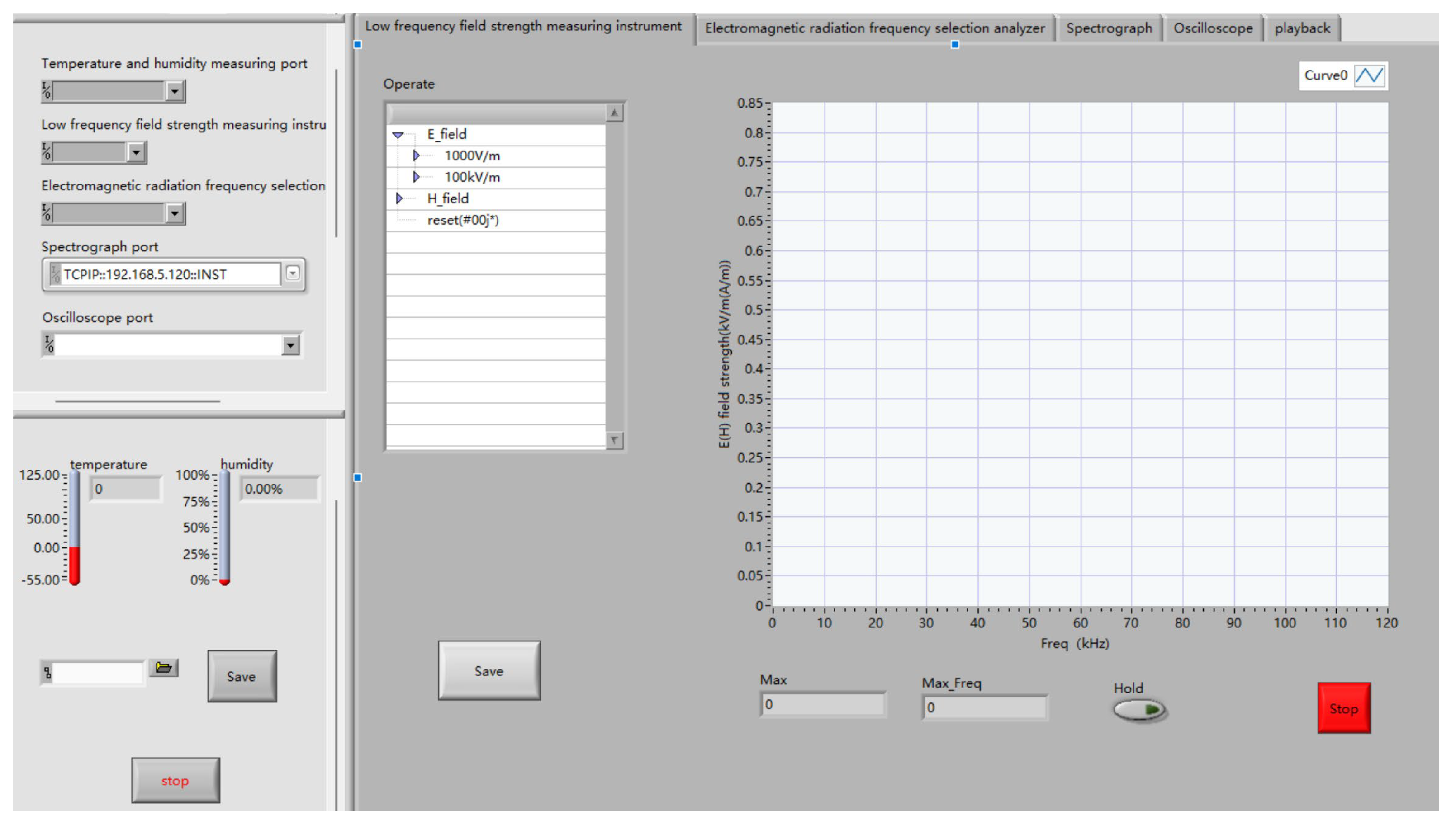Expand the 1000V/m tree item

pyautogui.click(x=417, y=156)
